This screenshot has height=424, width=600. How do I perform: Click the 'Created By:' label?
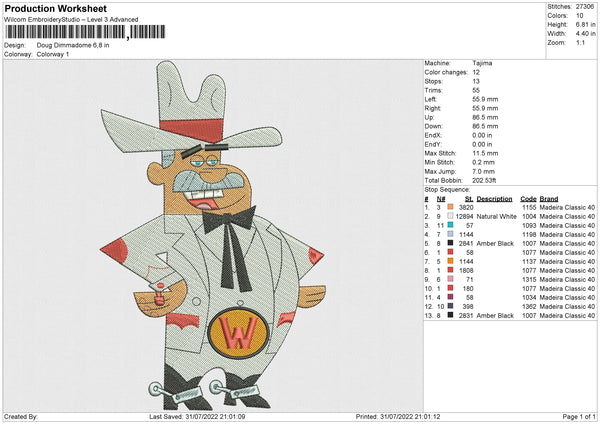pyautogui.click(x=21, y=416)
